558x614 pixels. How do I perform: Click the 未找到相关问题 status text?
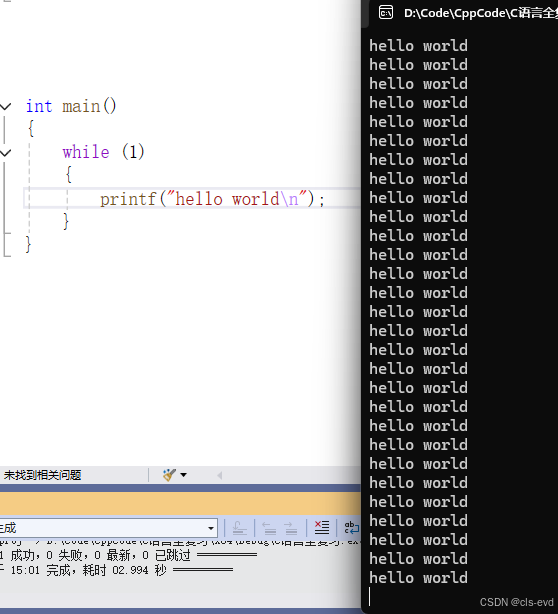[x=42, y=475]
